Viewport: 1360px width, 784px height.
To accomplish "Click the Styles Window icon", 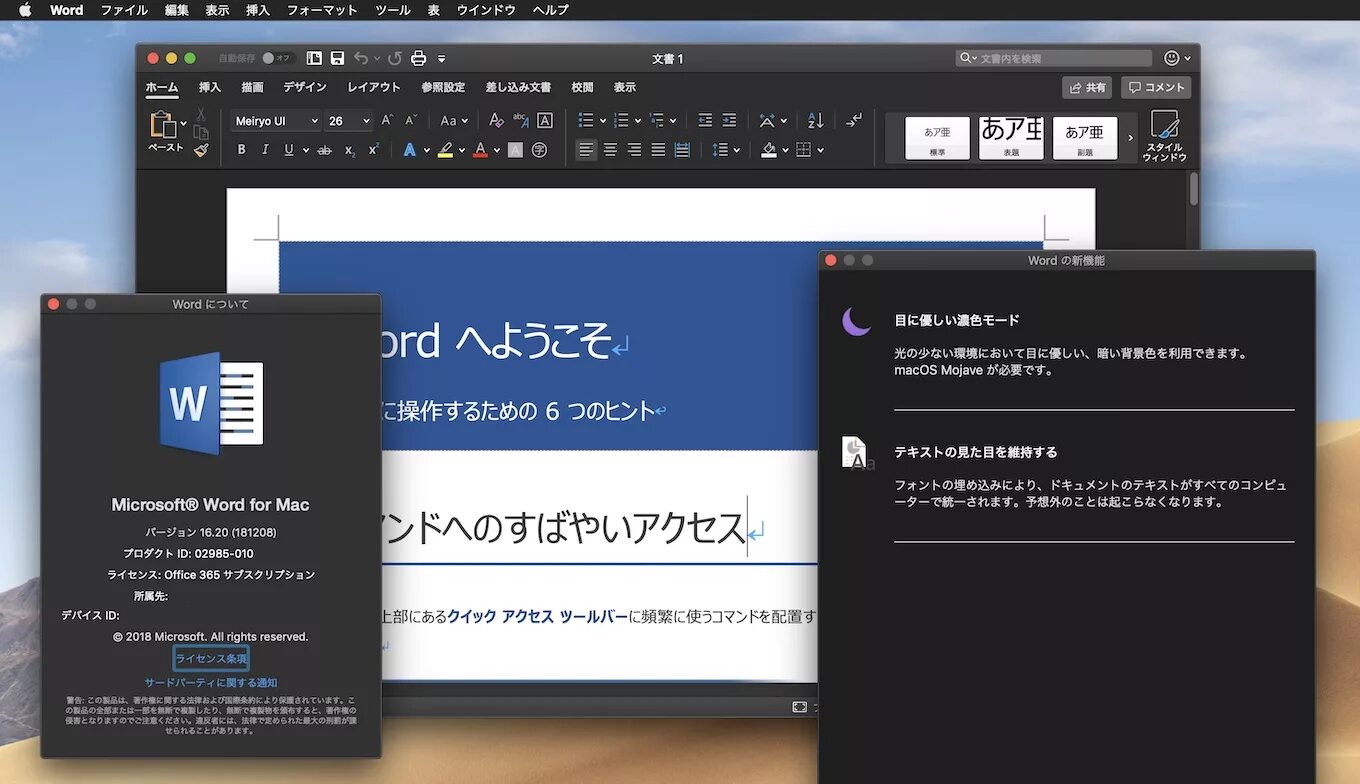I will click(1165, 136).
